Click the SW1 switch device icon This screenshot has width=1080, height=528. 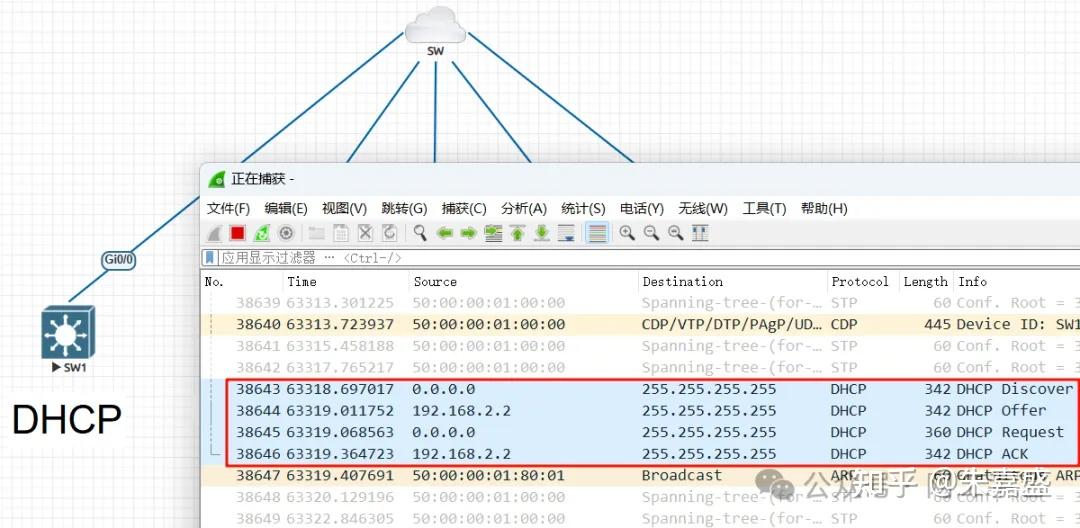pyautogui.click(x=68, y=332)
